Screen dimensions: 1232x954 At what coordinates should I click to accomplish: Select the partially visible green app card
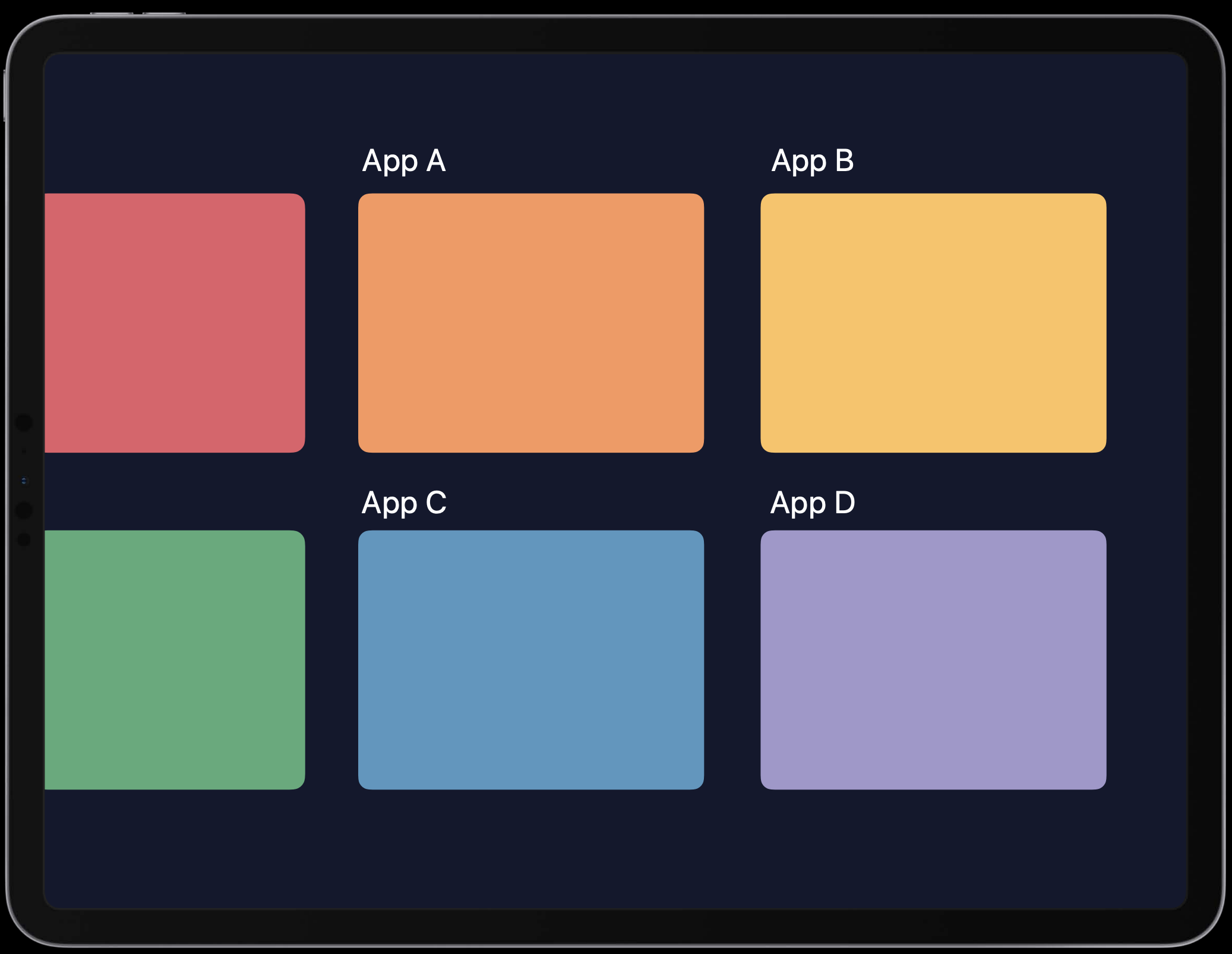point(174,659)
